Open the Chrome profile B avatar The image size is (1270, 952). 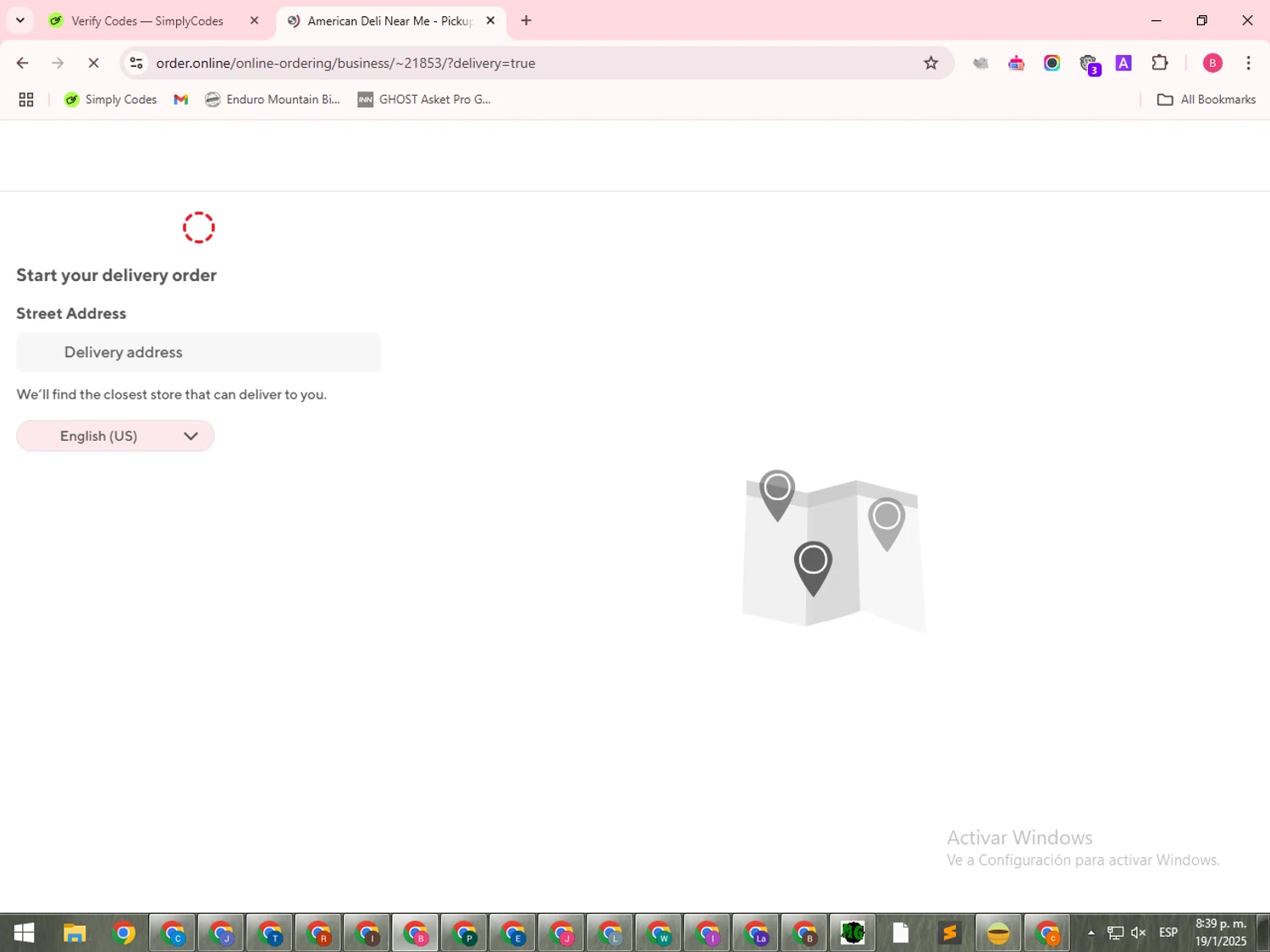[1212, 63]
